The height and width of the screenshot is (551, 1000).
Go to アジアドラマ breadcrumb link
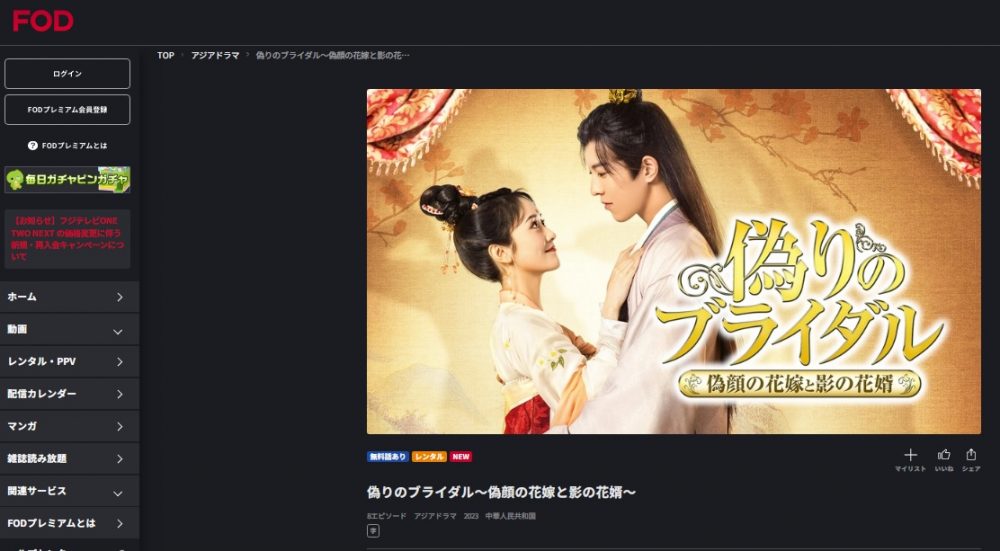tap(215, 55)
